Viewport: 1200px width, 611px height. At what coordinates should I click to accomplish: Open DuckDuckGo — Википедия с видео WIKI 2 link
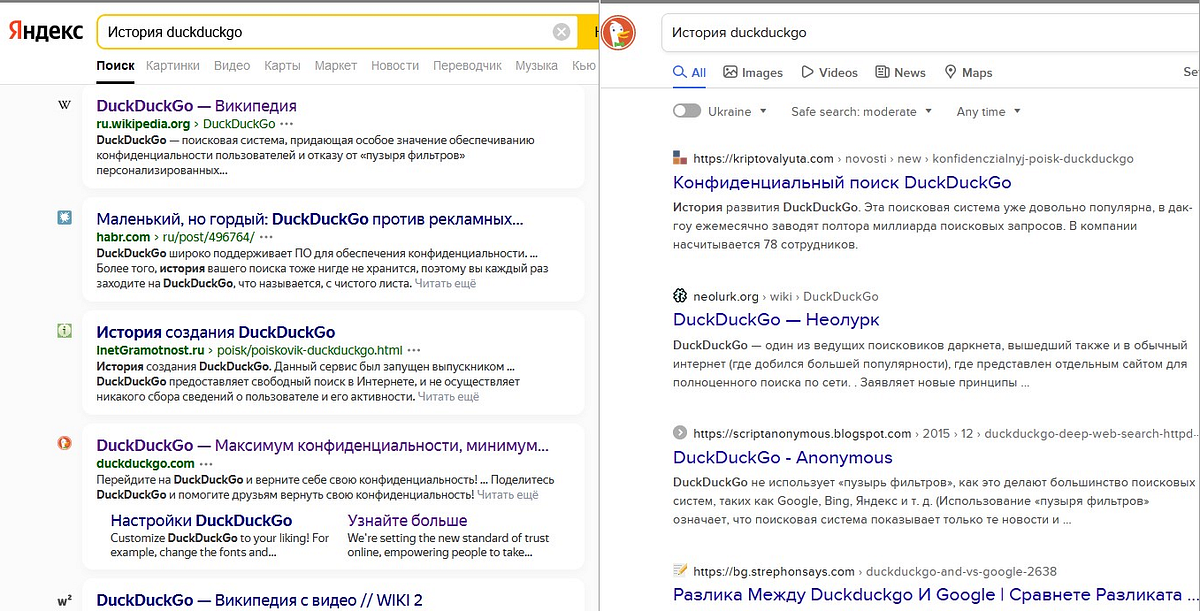click(x=260, y=600)
